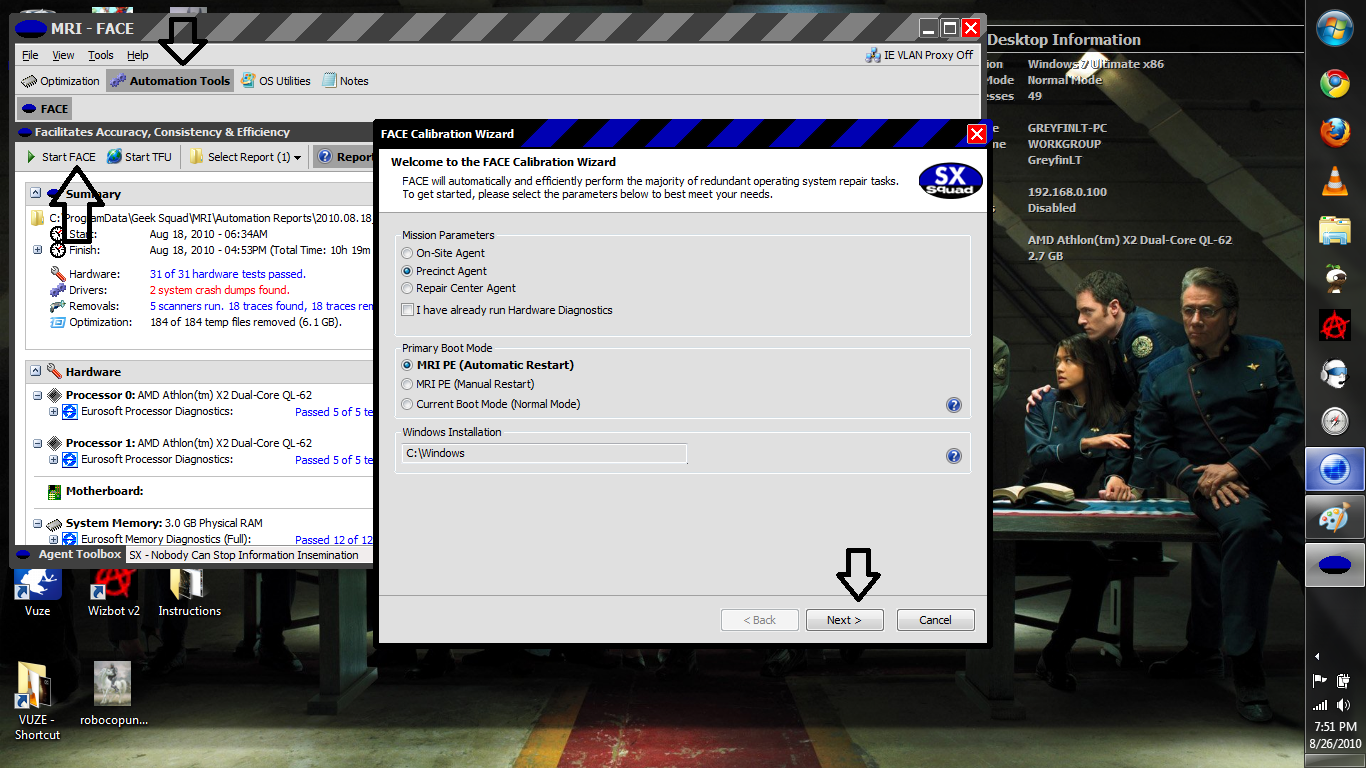Image resolution: width=1366 pixels, height=768 pixels.
Task: Click the Removals scanner icon in Summary
Action: point(58,306)
